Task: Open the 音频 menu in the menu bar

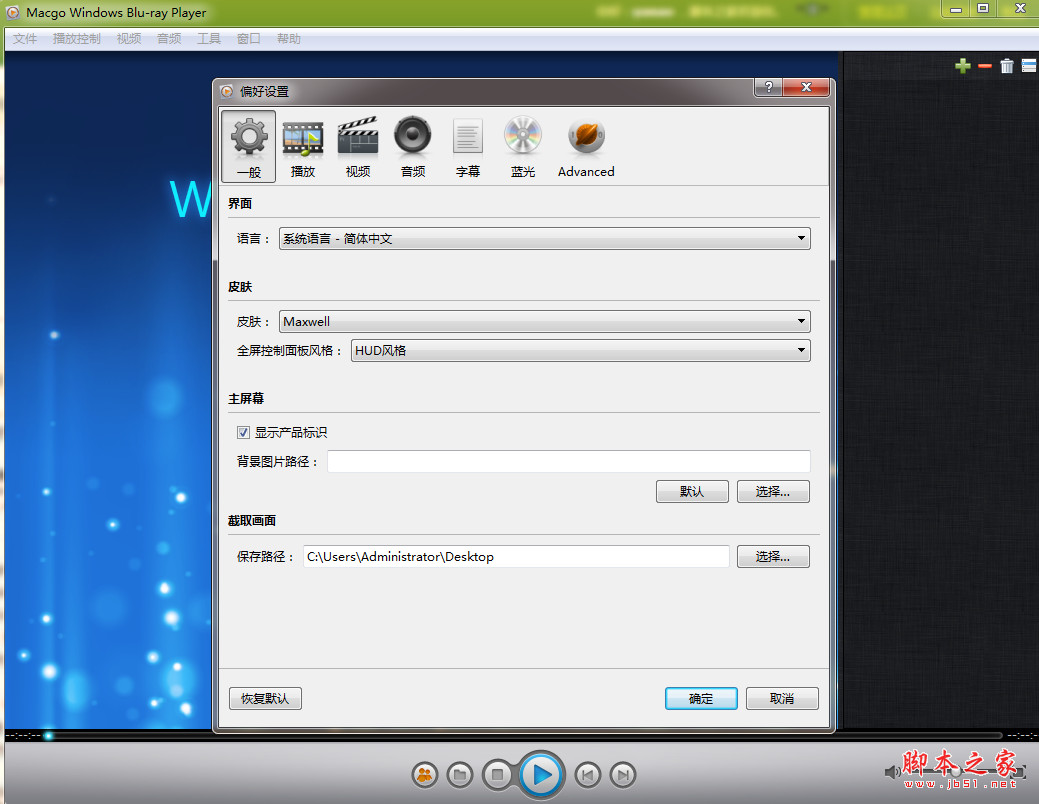Action: (x=169, y=39)
